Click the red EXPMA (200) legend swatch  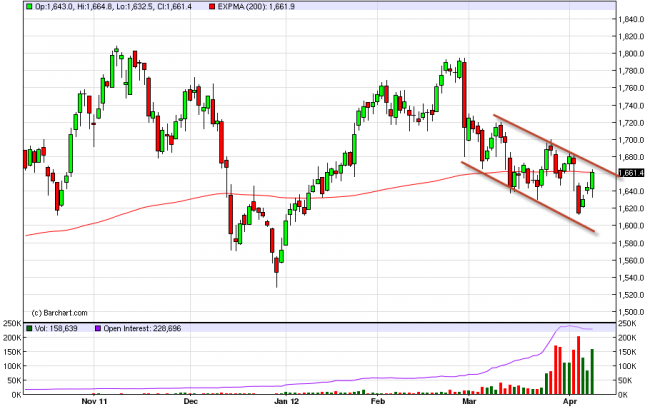point(211,7)
